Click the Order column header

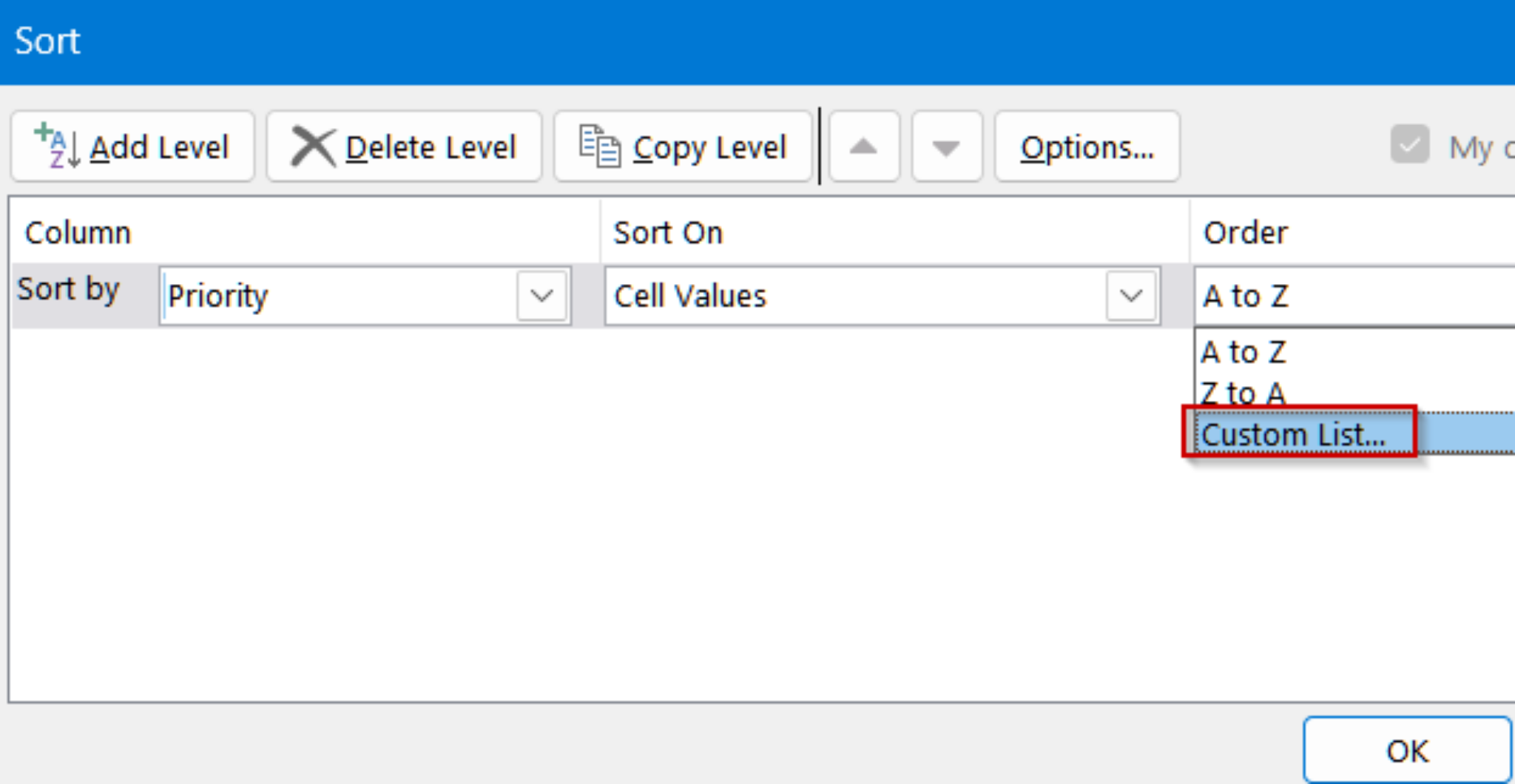click(1245, 232)
